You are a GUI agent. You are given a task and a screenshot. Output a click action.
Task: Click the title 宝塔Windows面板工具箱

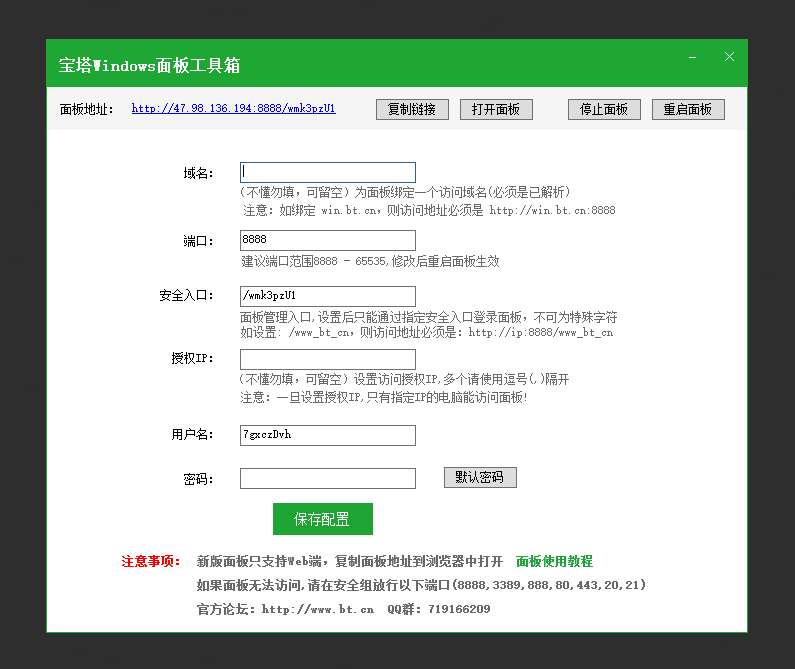[x=149, y=65]
